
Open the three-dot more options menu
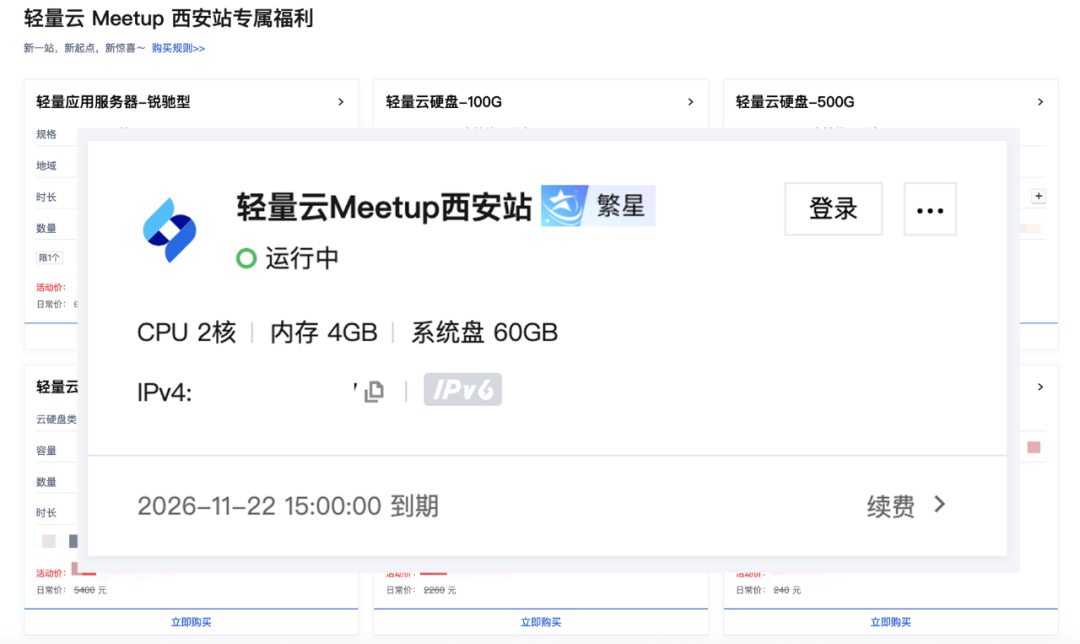(x=930, y=209)
